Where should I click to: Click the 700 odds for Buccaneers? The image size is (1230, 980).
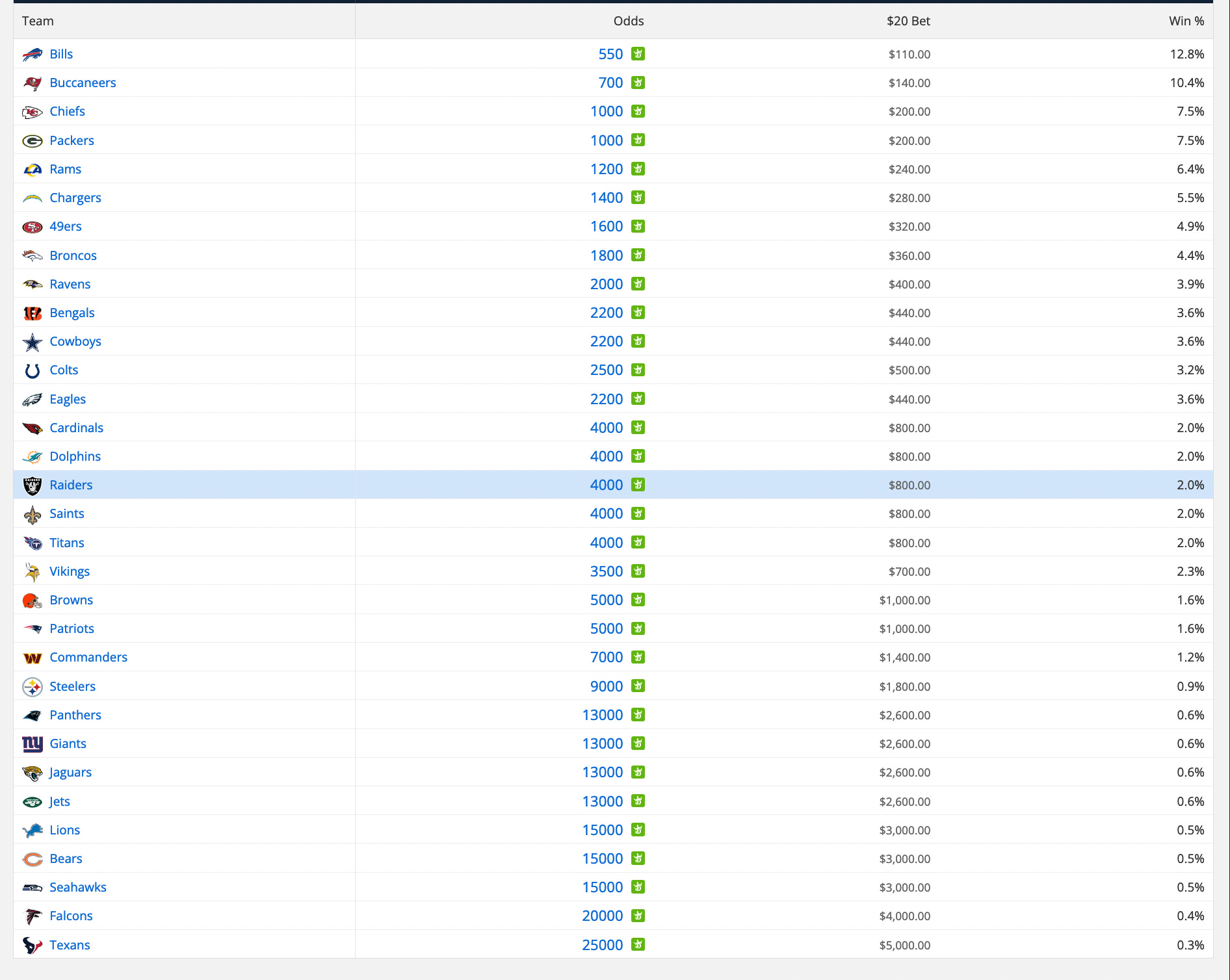[x=610, y=83]
